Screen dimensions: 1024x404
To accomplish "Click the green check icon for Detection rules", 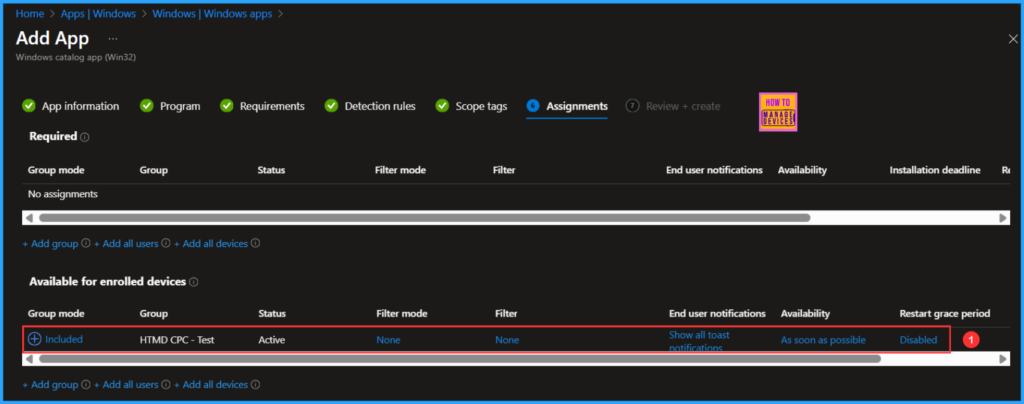I will [x=332, y=106].
